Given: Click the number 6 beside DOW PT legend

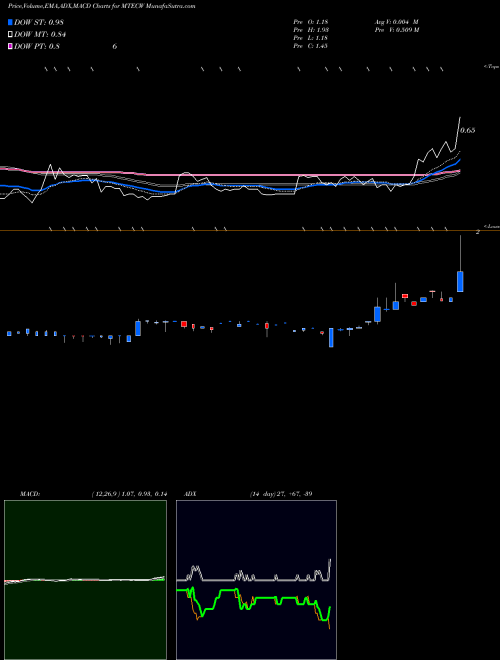Looking at the screenshot, I should coord(114,46).
